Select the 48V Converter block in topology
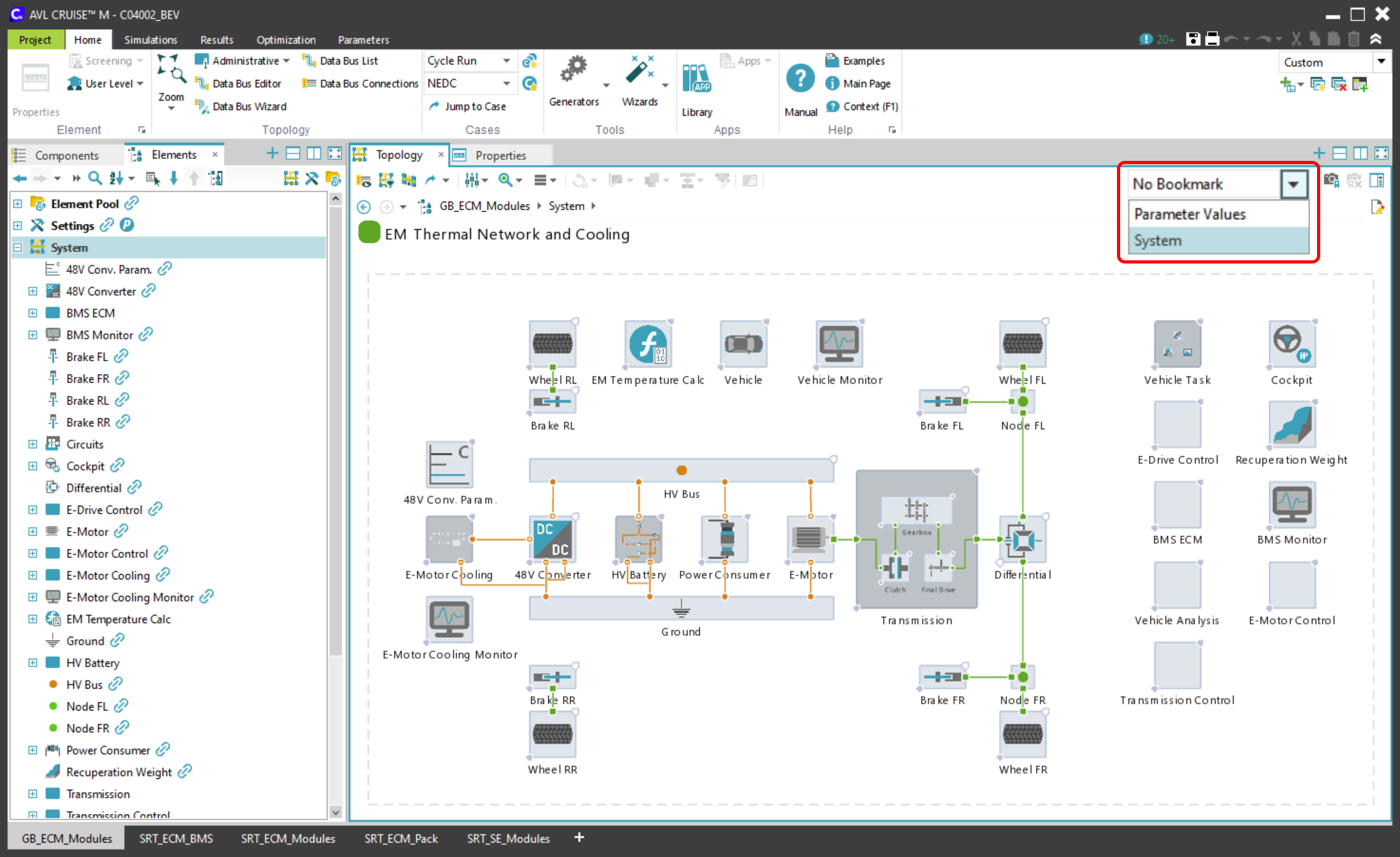 click(x=552, y=540)
